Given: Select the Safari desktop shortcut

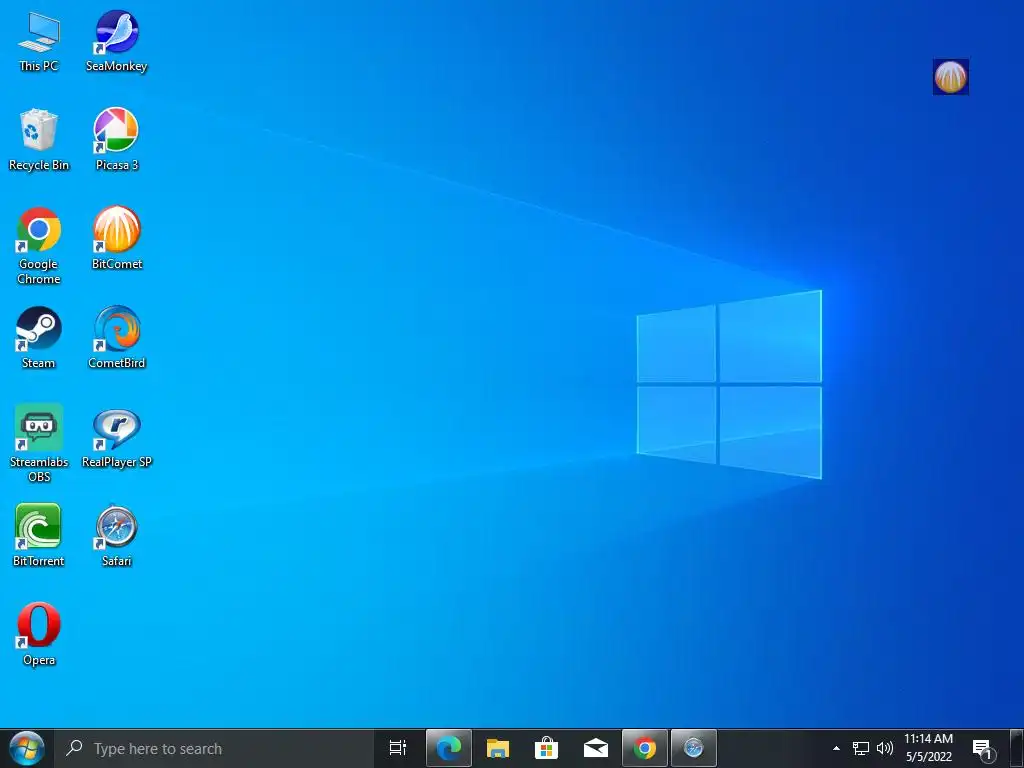Looking at the screenshot, I should coord(116,536).
